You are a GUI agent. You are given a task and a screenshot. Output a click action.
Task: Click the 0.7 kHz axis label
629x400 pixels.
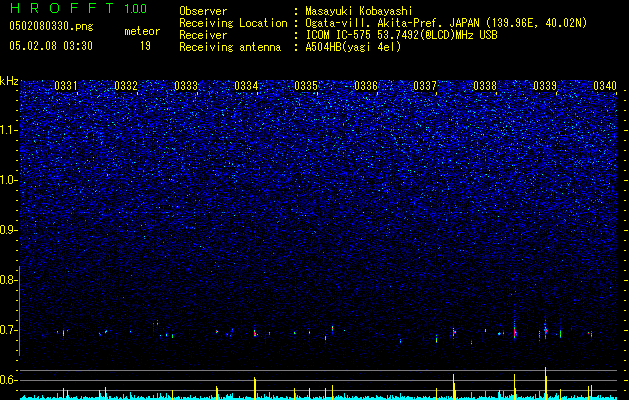8,330
